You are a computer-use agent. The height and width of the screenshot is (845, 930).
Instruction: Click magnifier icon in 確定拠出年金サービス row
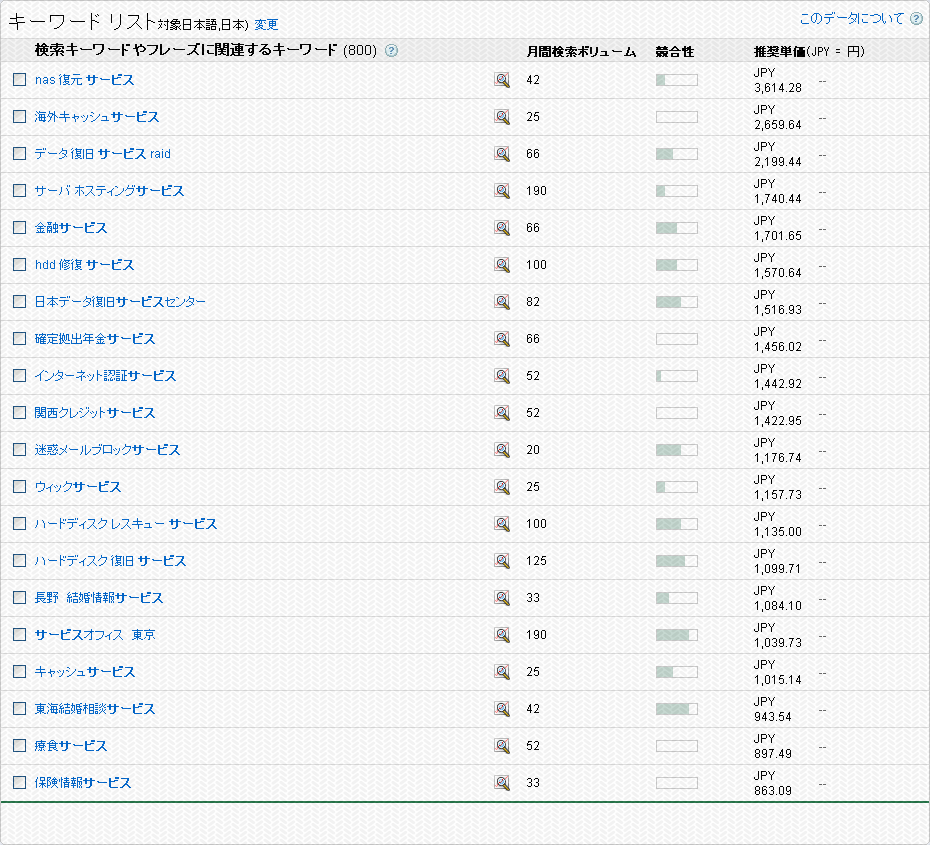(501, 339)
